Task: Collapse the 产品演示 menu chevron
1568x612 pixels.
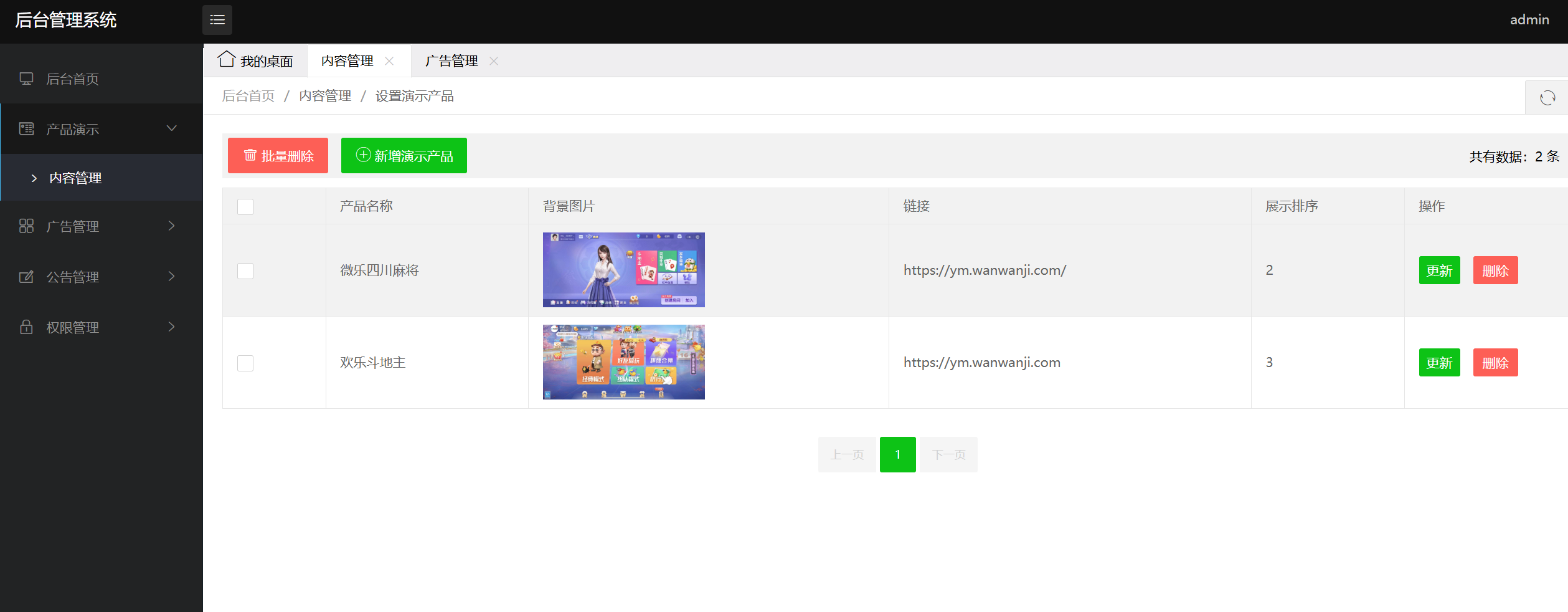Action: (172, 128)
